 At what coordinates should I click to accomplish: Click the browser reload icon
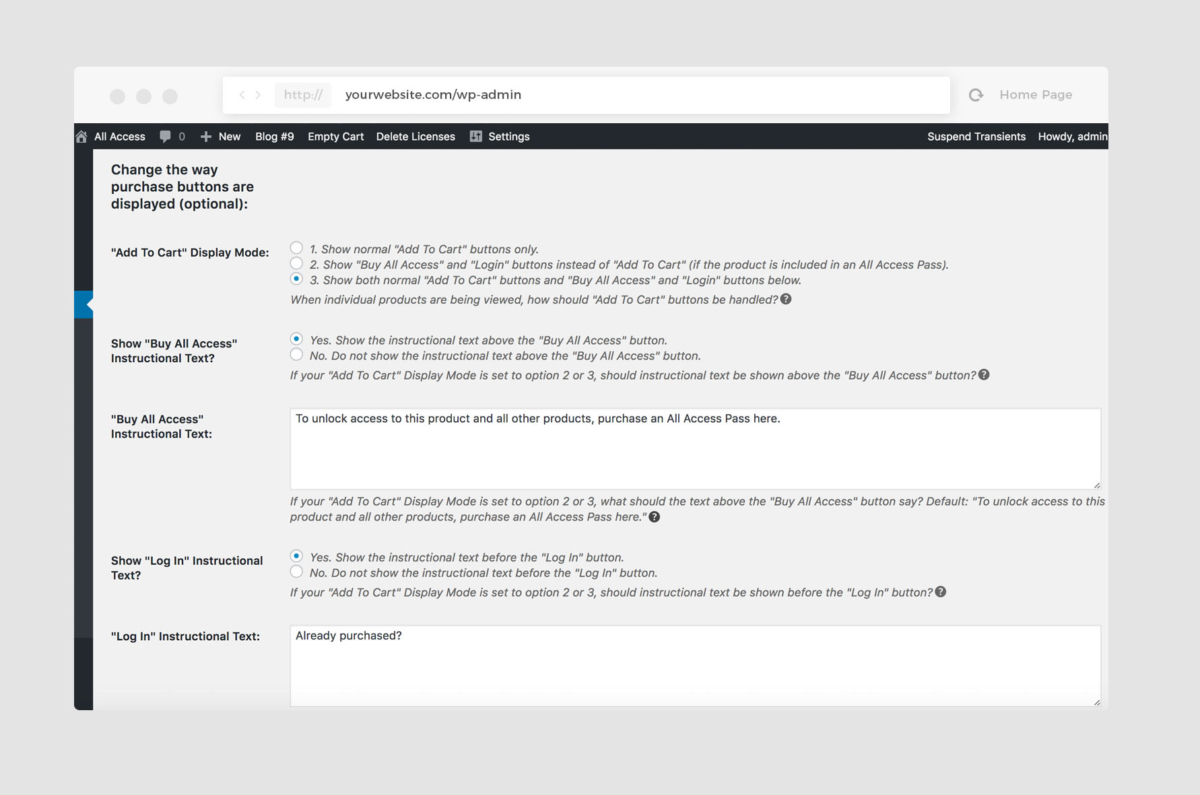[x=976, y=95]
